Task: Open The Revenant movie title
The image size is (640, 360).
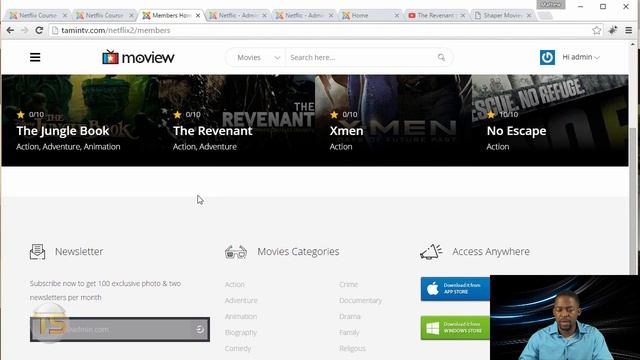Action: click(213, 131)
